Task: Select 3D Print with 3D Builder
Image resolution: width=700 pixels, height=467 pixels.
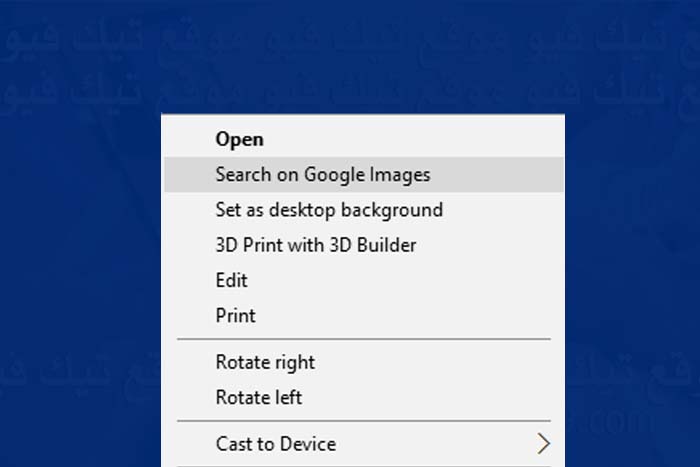Action: (x=364, y=245)
